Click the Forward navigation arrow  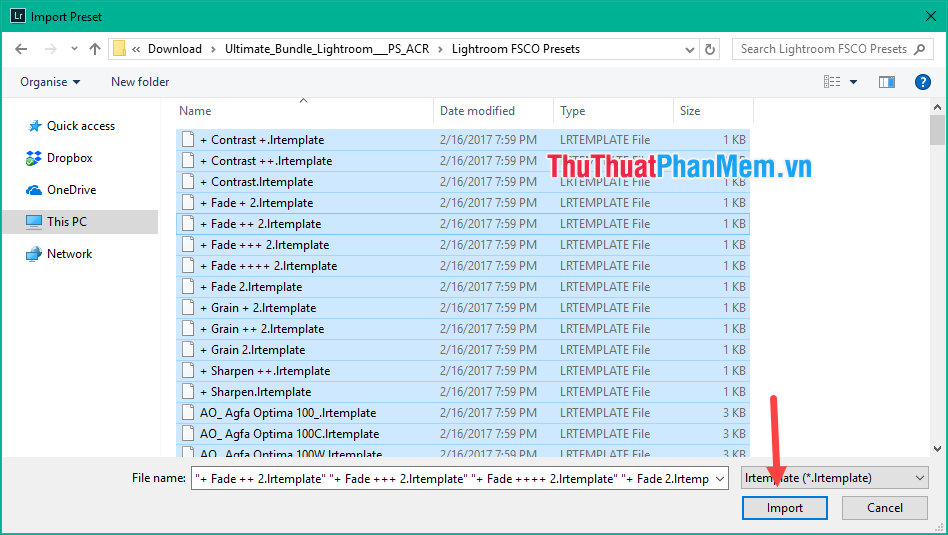coord(51,49)
